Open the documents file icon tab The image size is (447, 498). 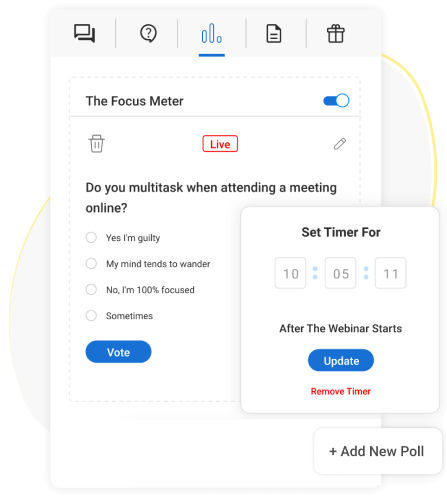click(274, 34)
